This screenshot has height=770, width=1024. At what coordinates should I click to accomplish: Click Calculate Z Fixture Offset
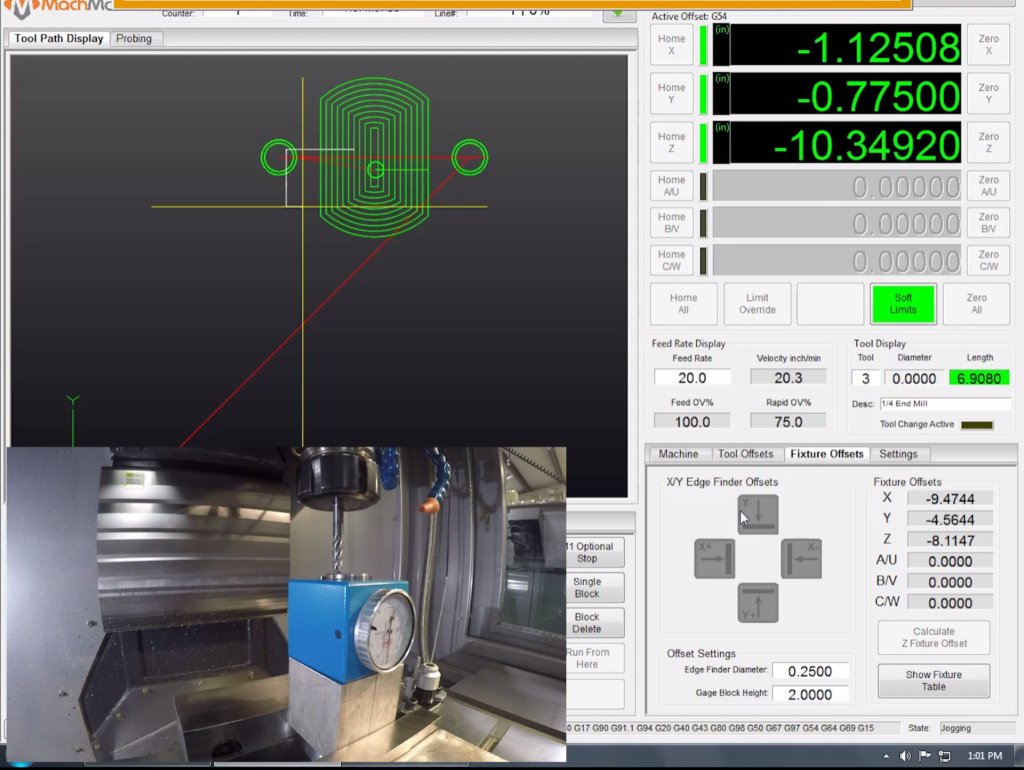933,637
